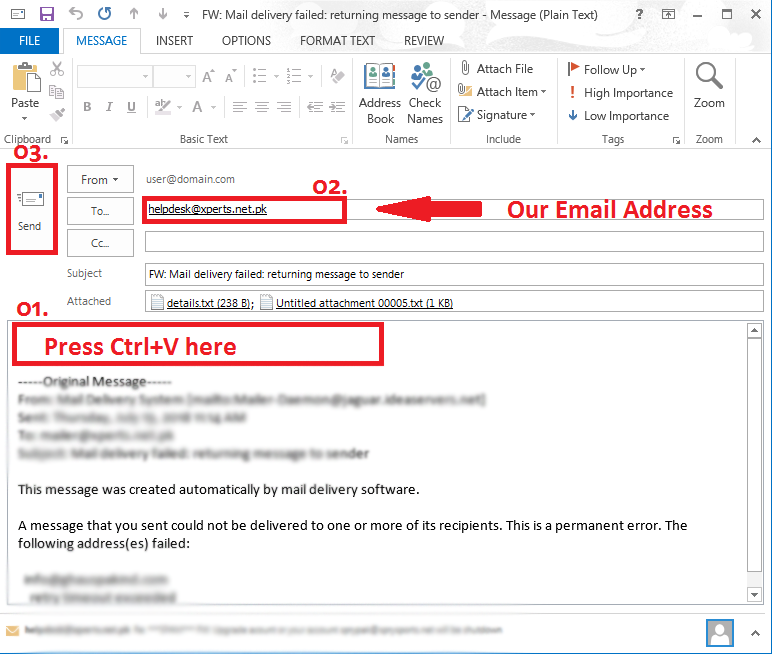Switch to REVIEW tab
The width and height of the screenshot is (772, 654).
click(424, 41)
